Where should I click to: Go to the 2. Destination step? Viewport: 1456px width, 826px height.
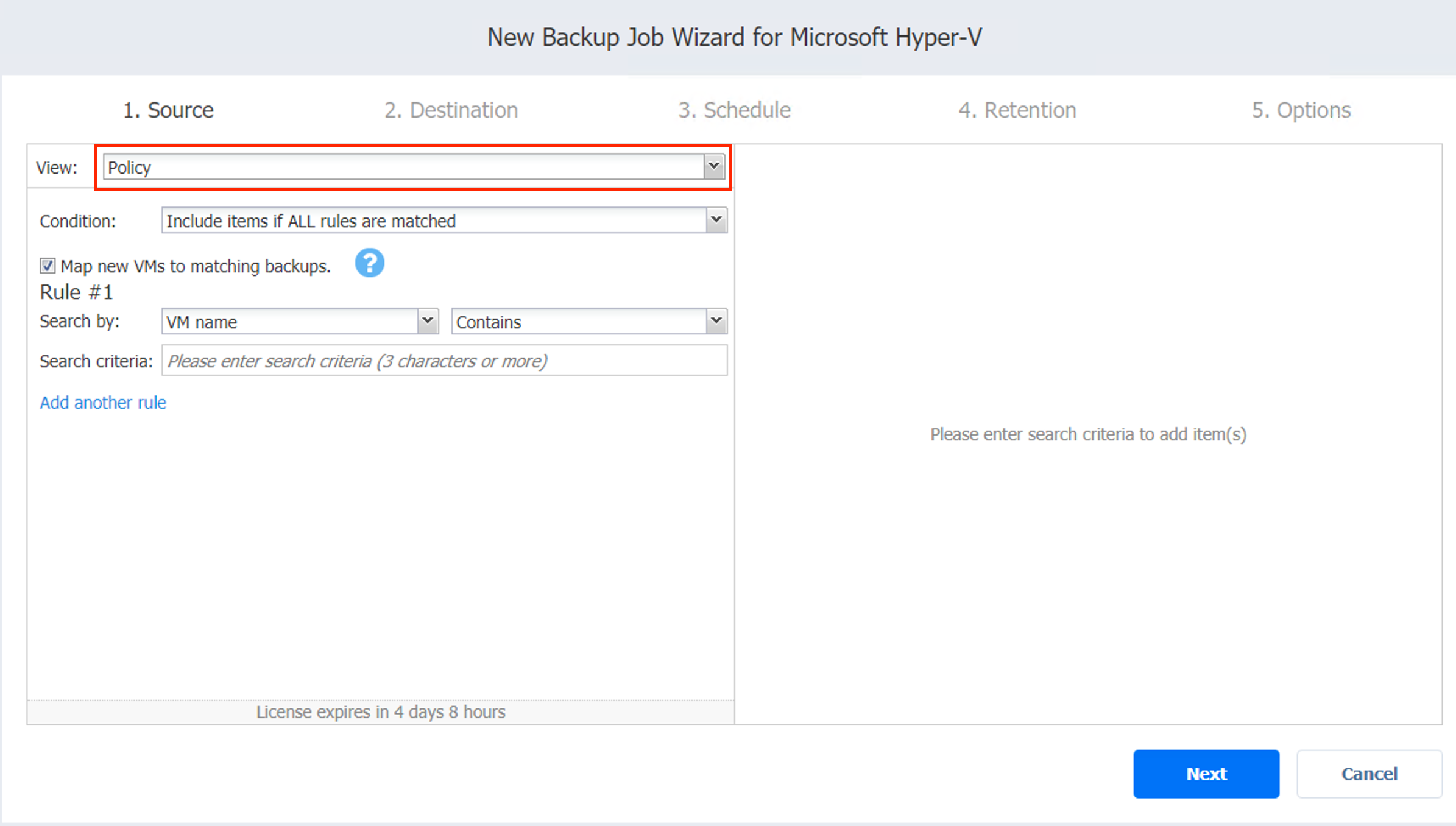(451, 110)
